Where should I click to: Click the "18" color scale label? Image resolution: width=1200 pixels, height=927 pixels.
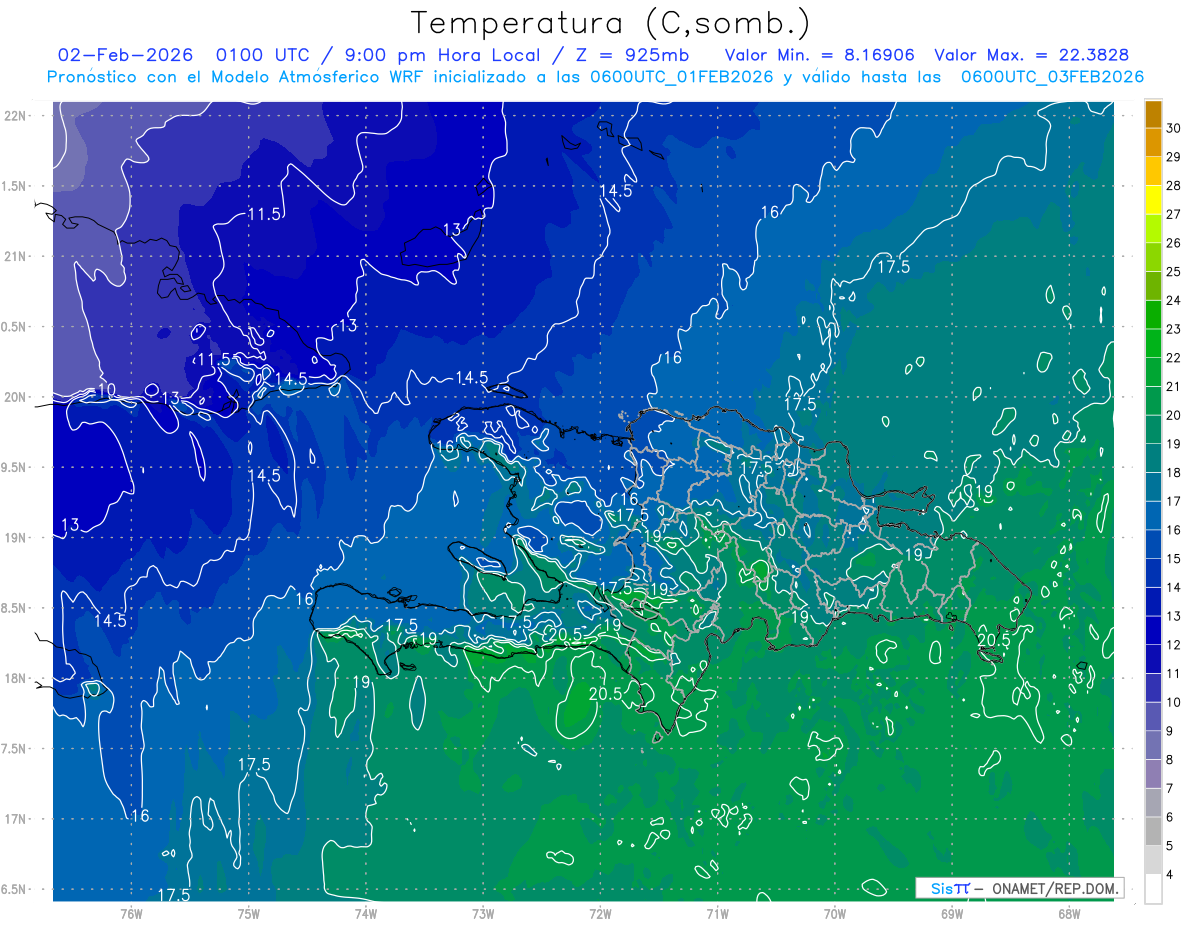[1174, 473]
